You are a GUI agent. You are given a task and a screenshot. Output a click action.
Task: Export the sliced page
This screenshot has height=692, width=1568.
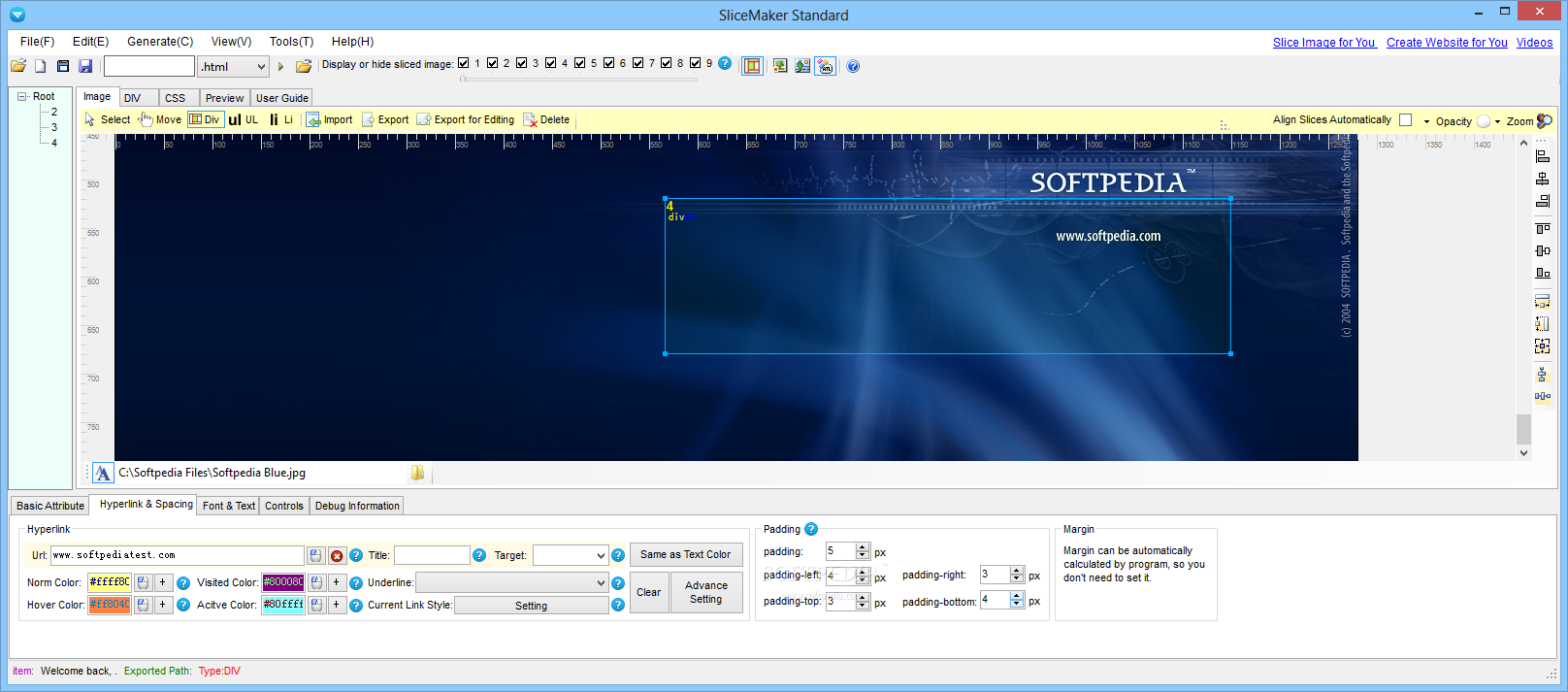385,119
